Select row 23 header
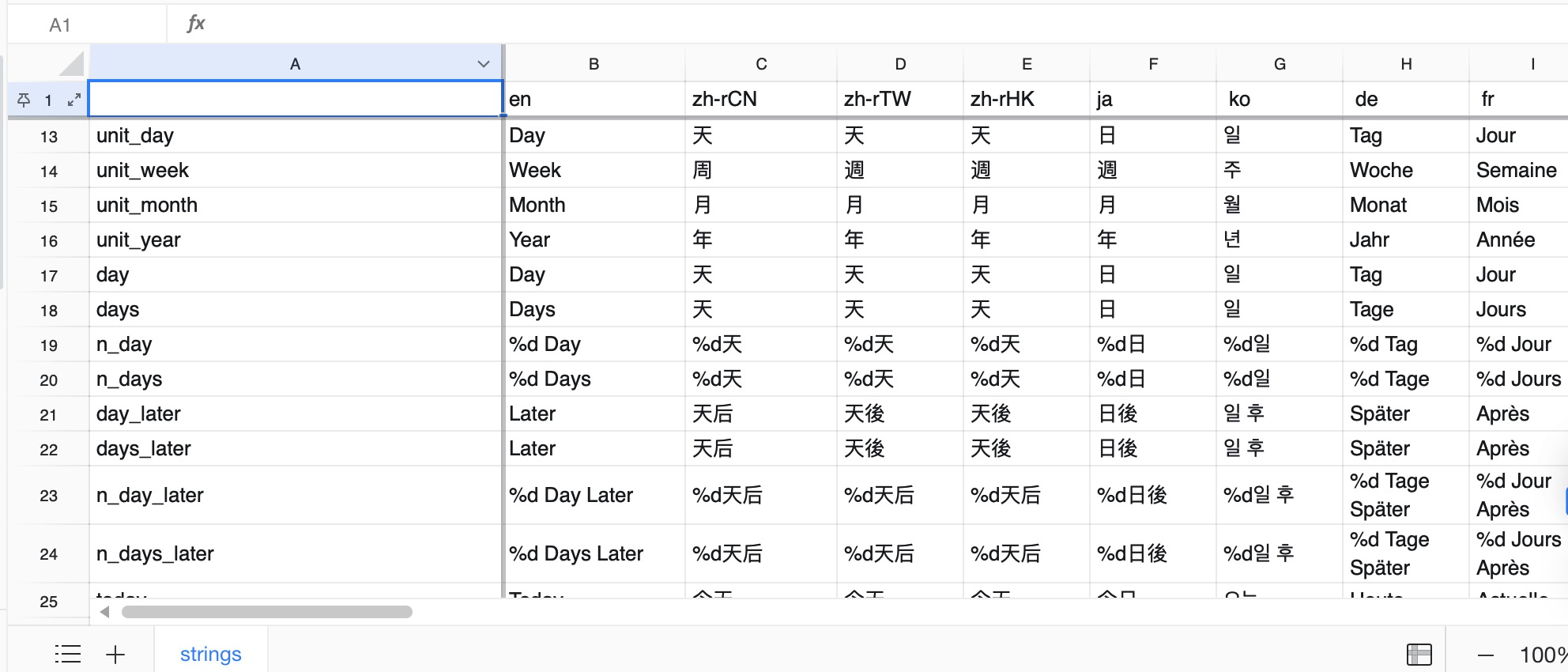 (x=49, y=495)
